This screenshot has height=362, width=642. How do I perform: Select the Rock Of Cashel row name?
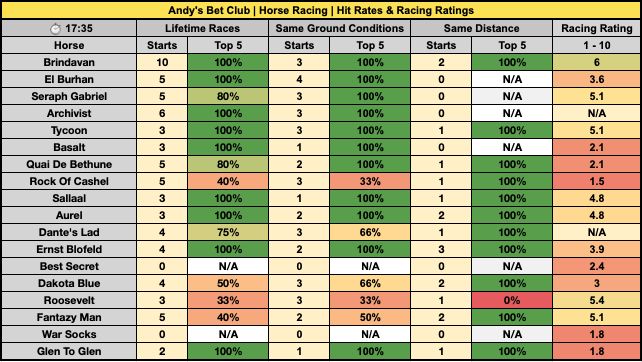tap(69, 181)
